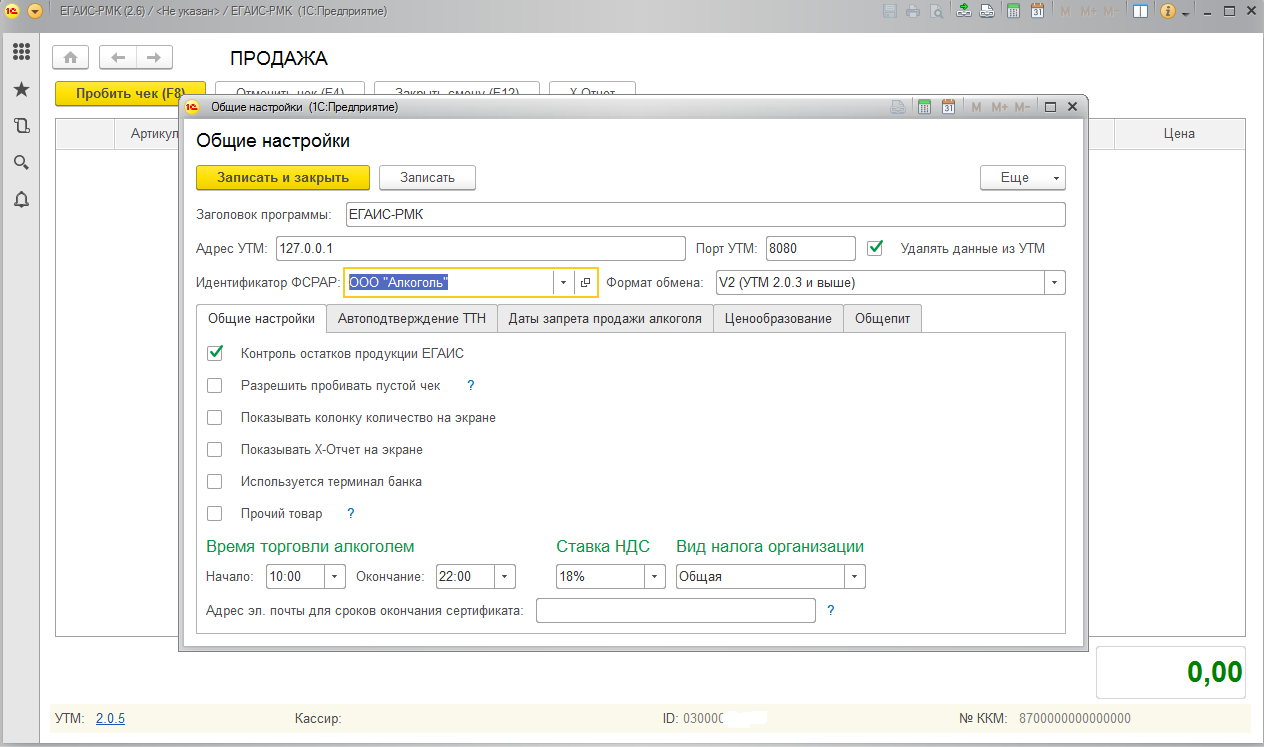
Task: Switch to the 'Ценообразование' tab
Action: 779,319
